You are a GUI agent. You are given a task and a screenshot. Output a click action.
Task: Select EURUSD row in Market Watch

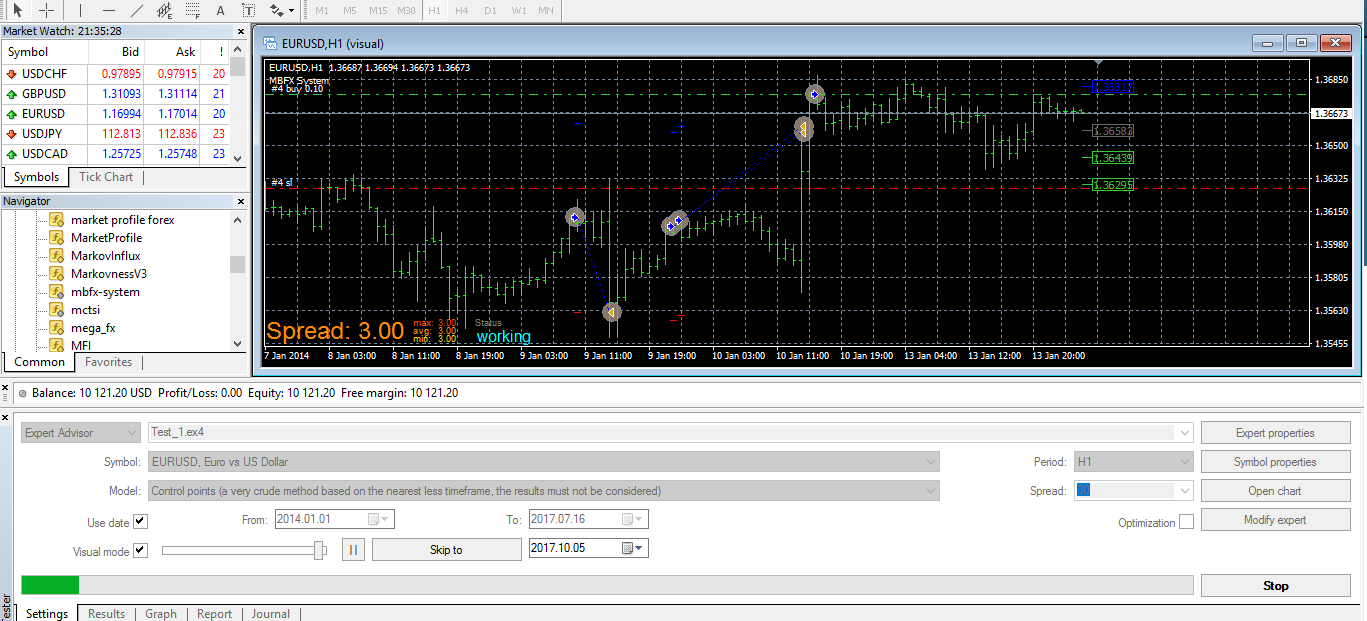point(115,114)
